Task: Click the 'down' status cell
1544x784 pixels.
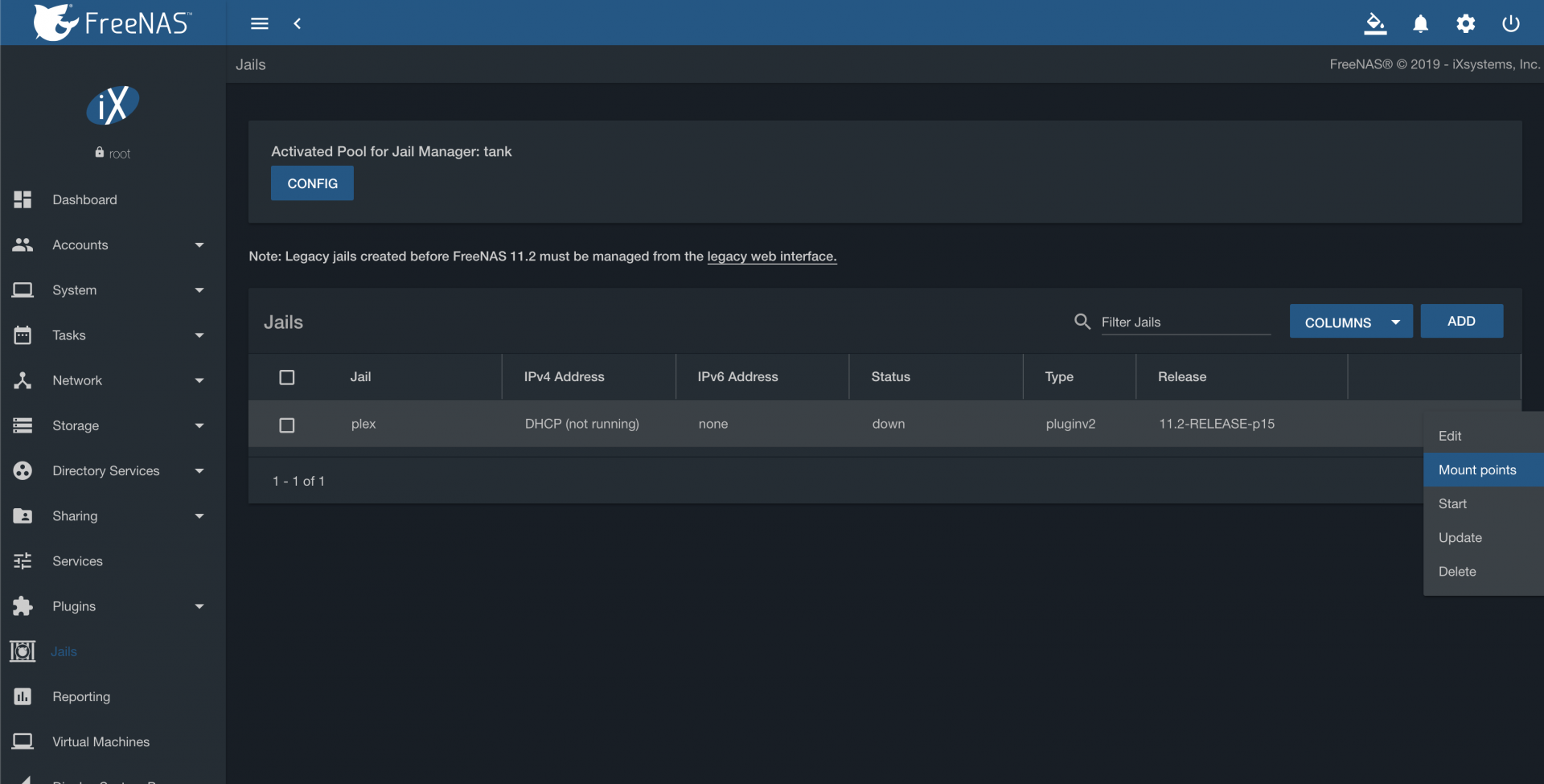Action: [889, 424]
